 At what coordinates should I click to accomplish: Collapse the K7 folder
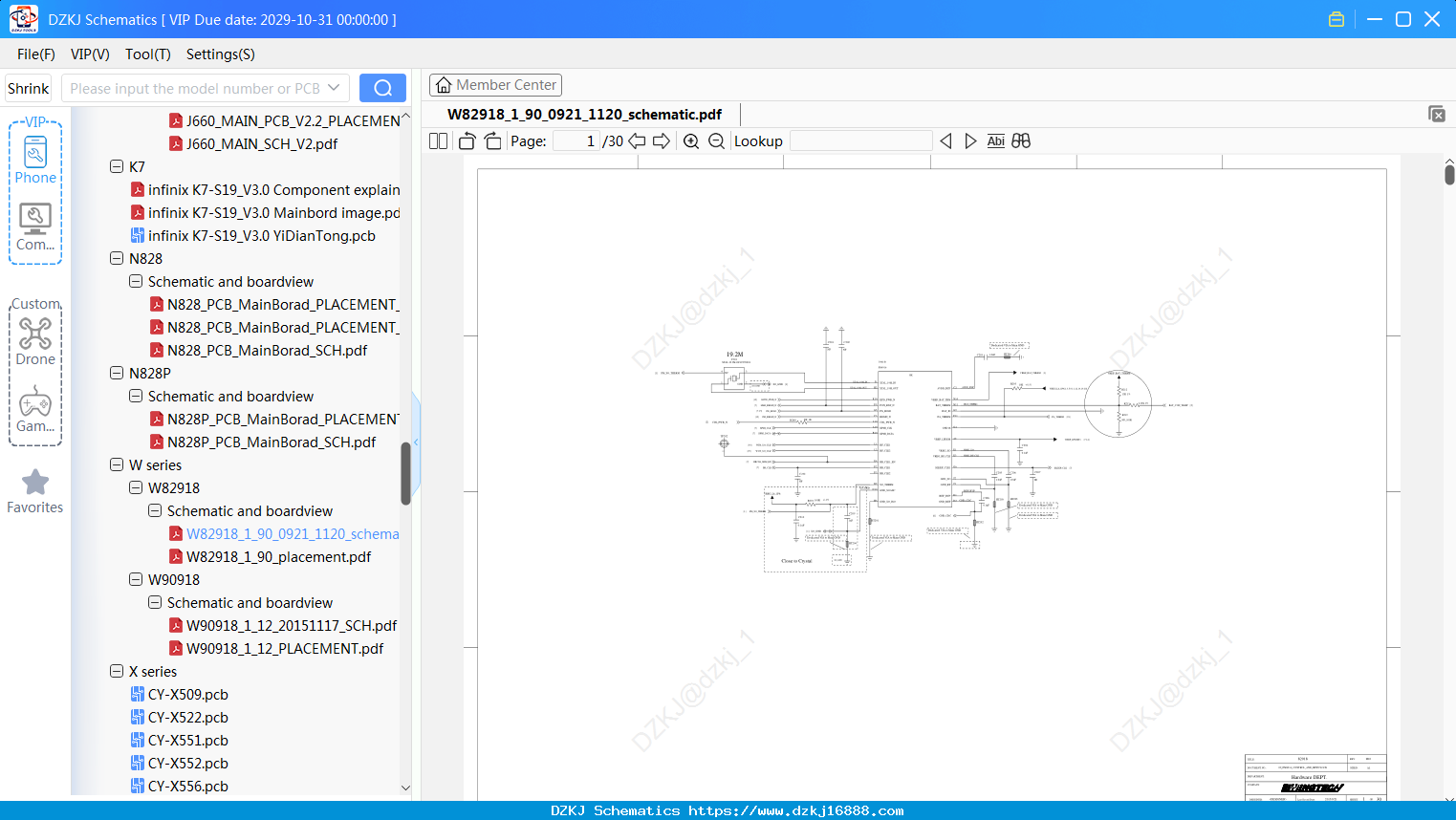pyautogui.click(x=117, y=166)
